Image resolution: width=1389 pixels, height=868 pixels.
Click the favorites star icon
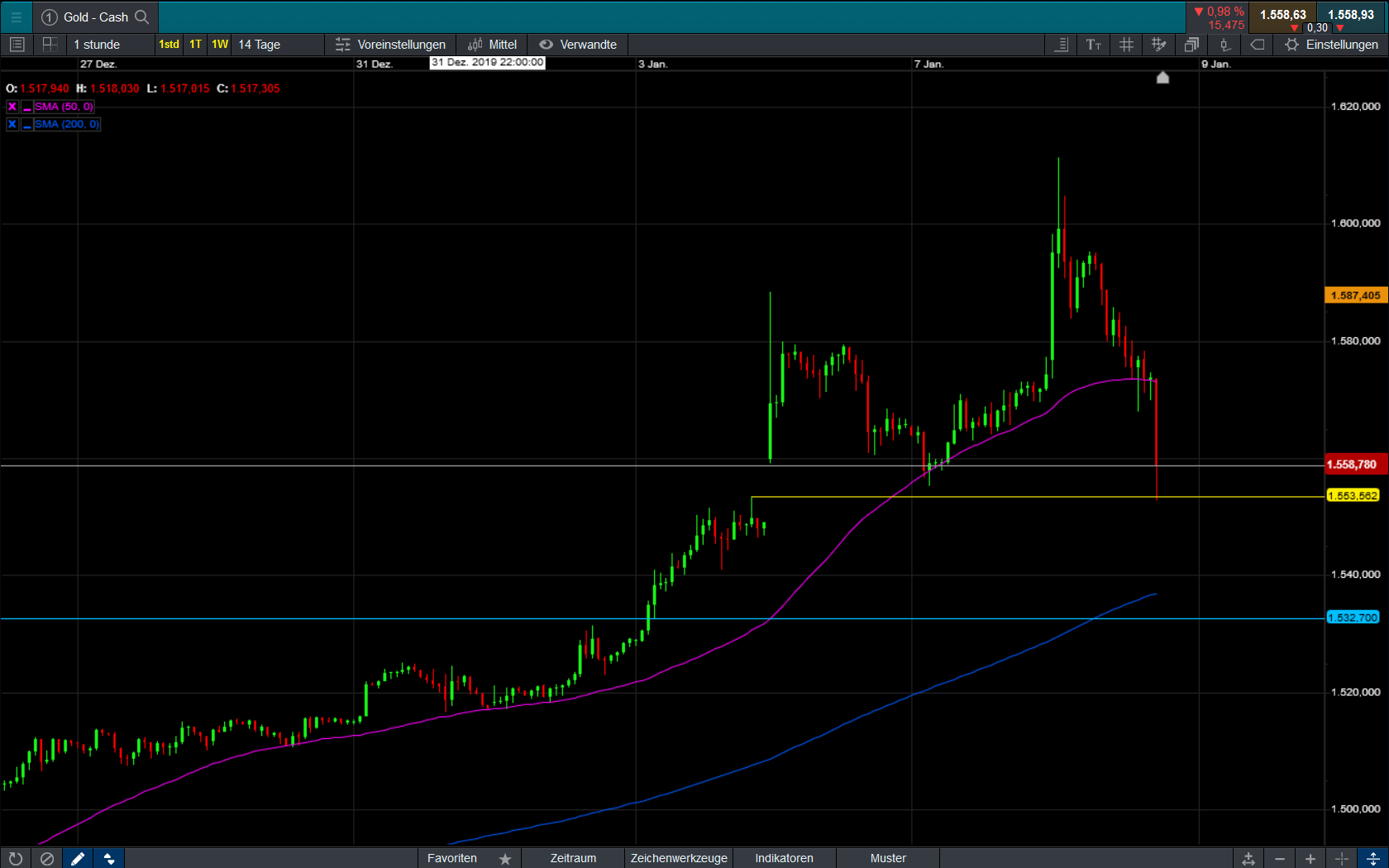[x=505, y=859]
